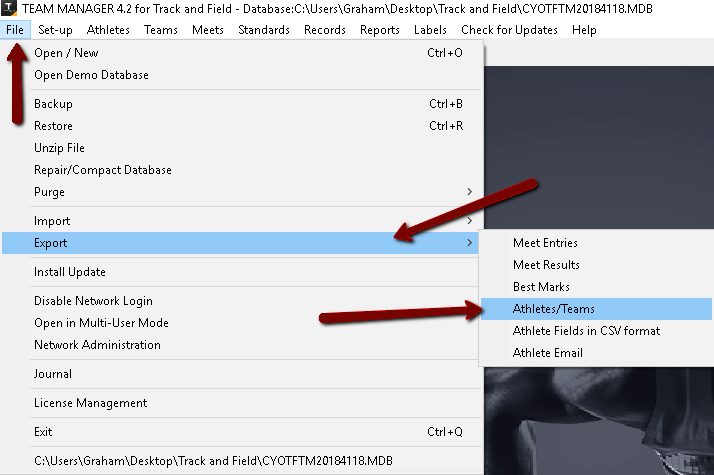Screen dimensions: 714x475
Task: Select Open in Multi-User Mode
Action: (241, 323)
